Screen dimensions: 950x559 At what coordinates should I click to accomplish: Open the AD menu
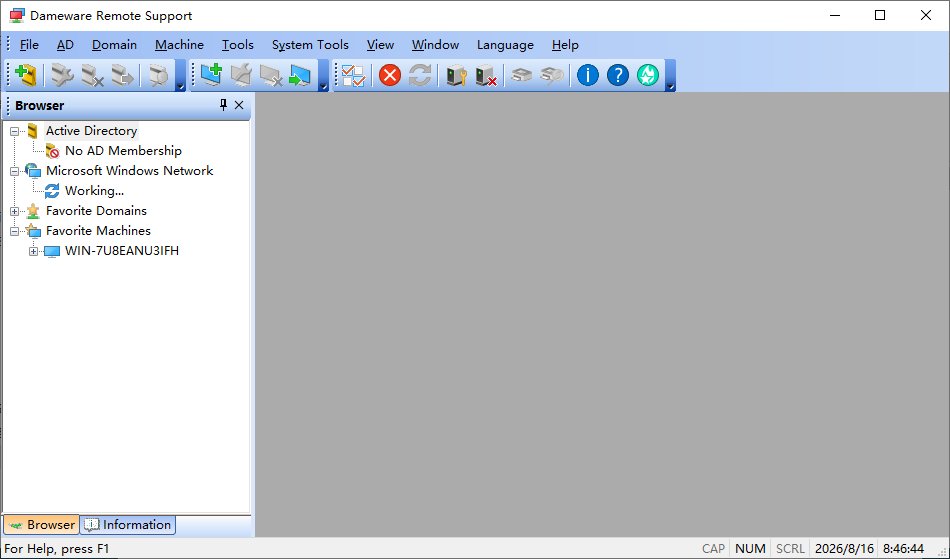tap(65, 45)
